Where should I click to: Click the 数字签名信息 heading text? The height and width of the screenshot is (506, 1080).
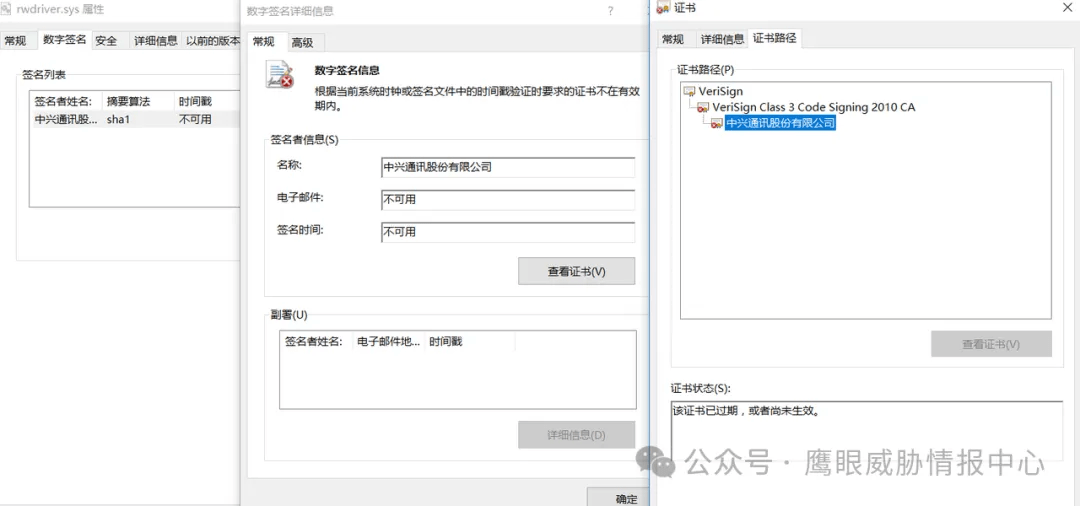(347, 70)
